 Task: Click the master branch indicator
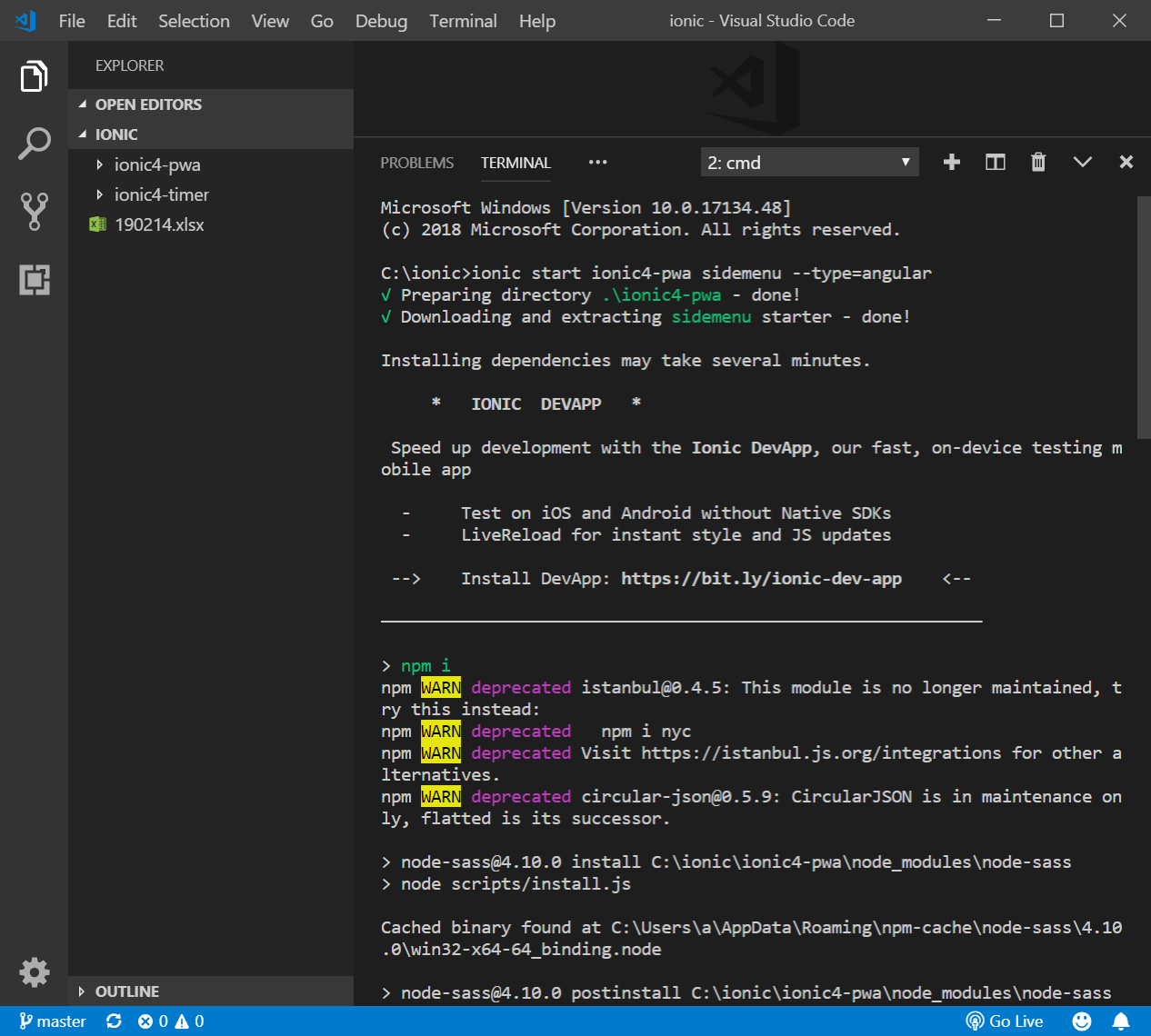pos(53,1021)
